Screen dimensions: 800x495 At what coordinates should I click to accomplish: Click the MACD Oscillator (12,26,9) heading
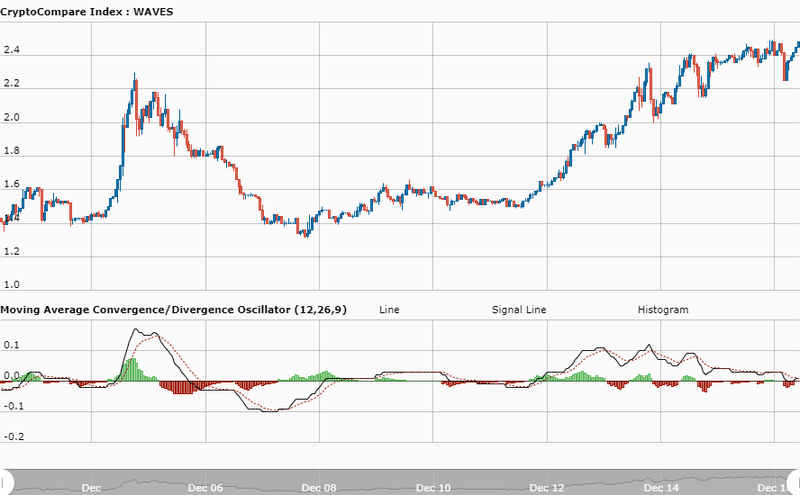pos(173,310)
